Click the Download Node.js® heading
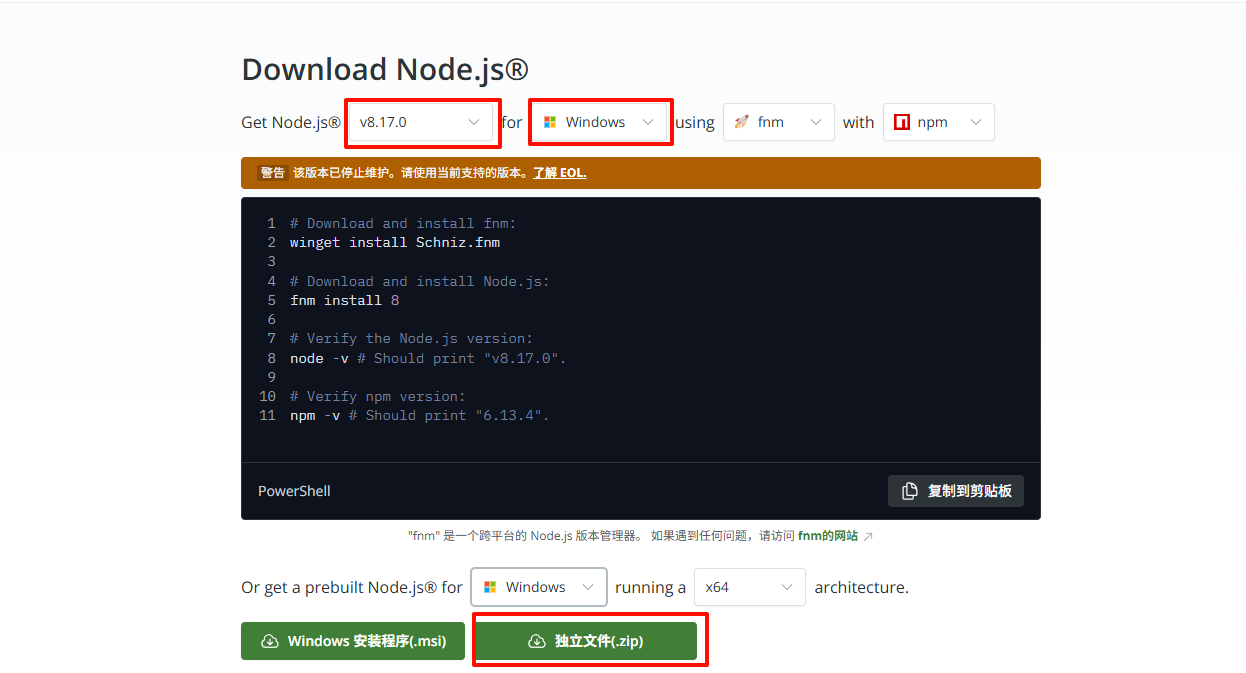The height and width of the screenshot is (673, 1246). pyautogui.click(x=385, y=69)
